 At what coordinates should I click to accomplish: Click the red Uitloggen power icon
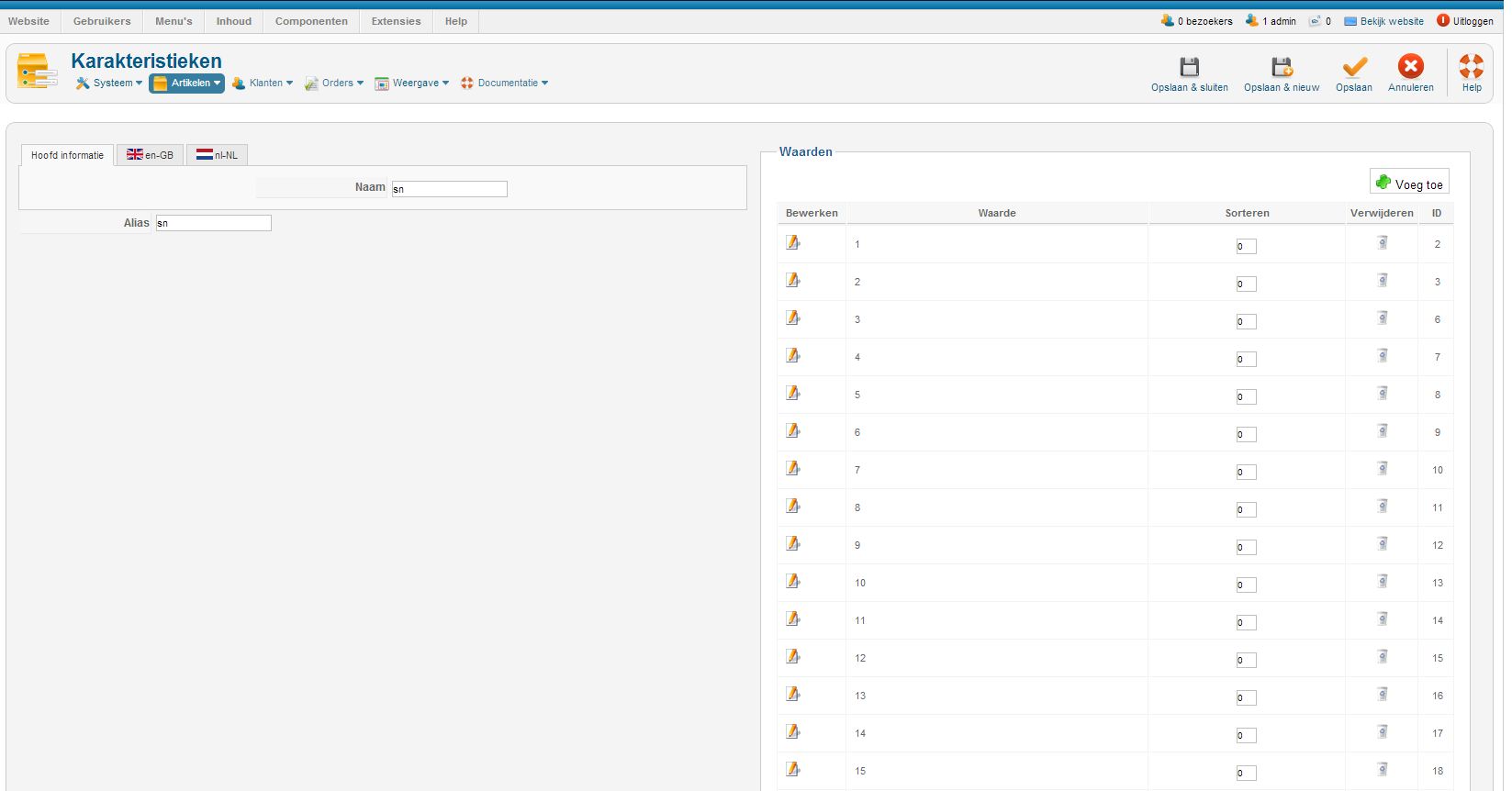tap(1443, 20)
